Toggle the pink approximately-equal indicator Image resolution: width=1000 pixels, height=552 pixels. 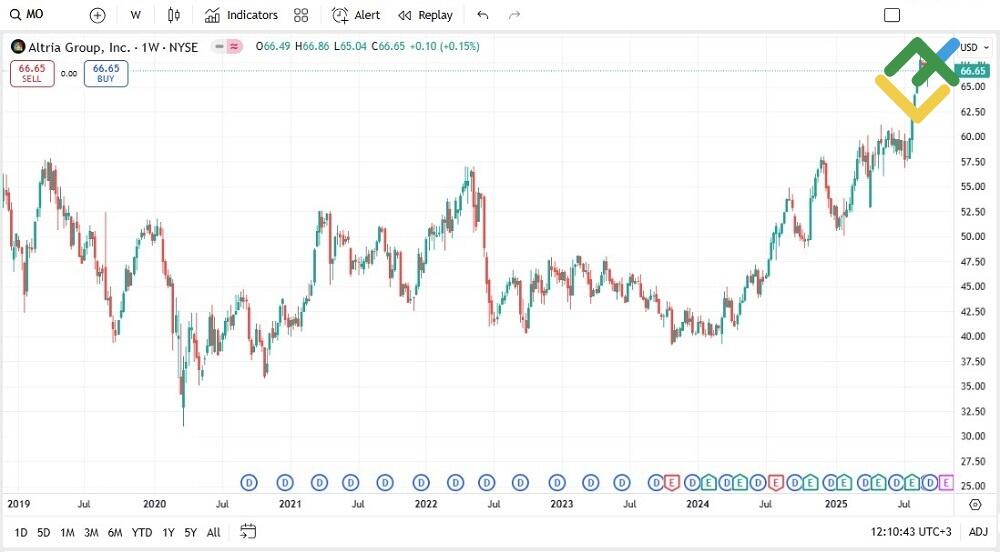[235, 47]
